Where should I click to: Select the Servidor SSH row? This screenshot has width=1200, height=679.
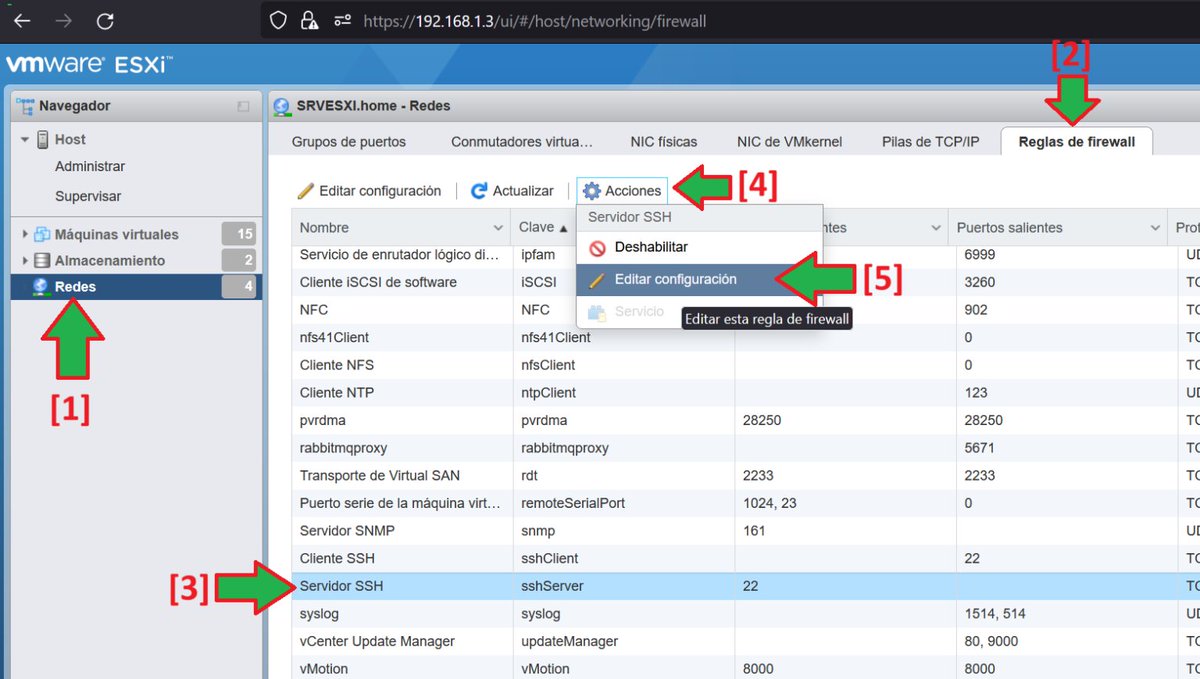[x=746, y=586]
